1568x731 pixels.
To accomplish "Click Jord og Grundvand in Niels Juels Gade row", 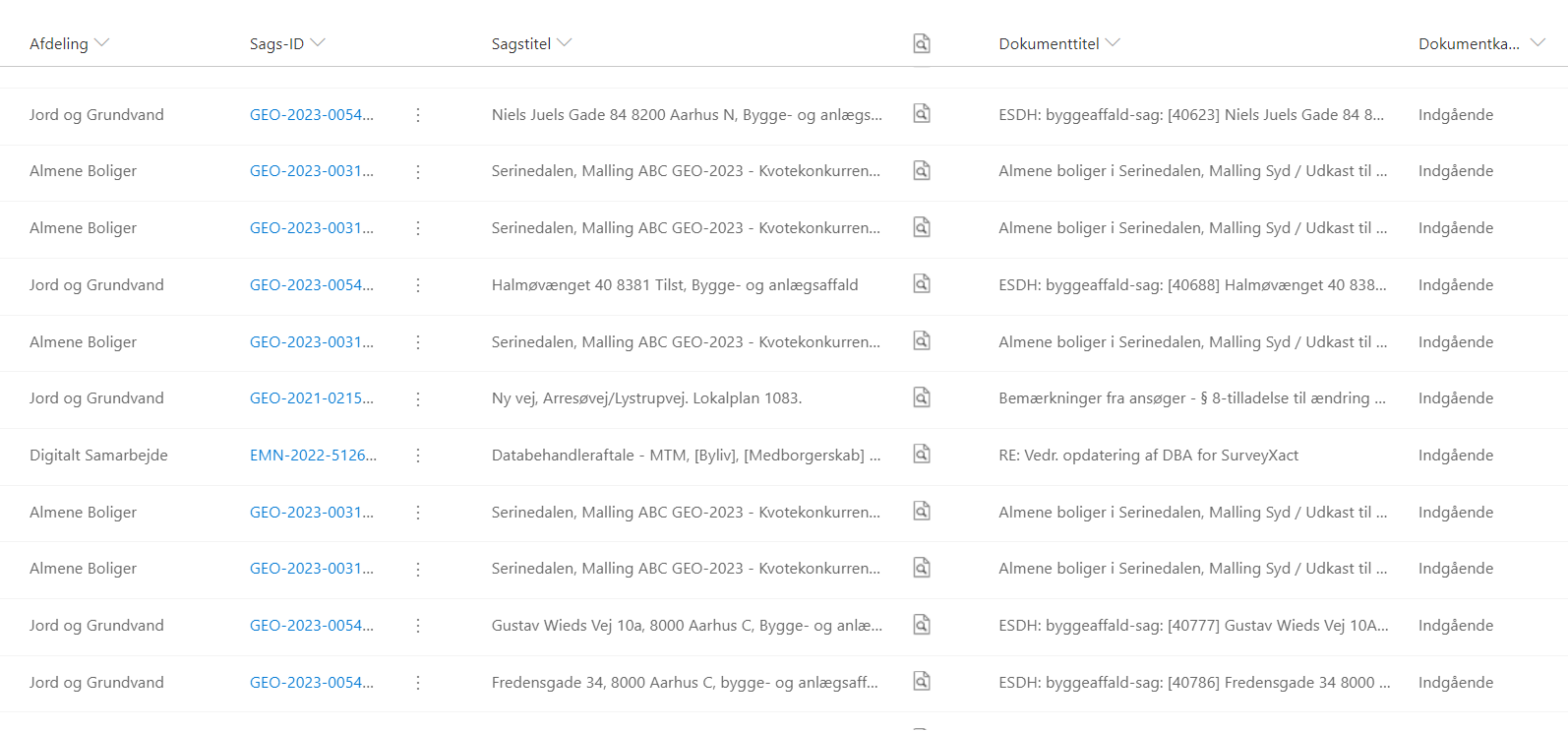I will 96,115.
